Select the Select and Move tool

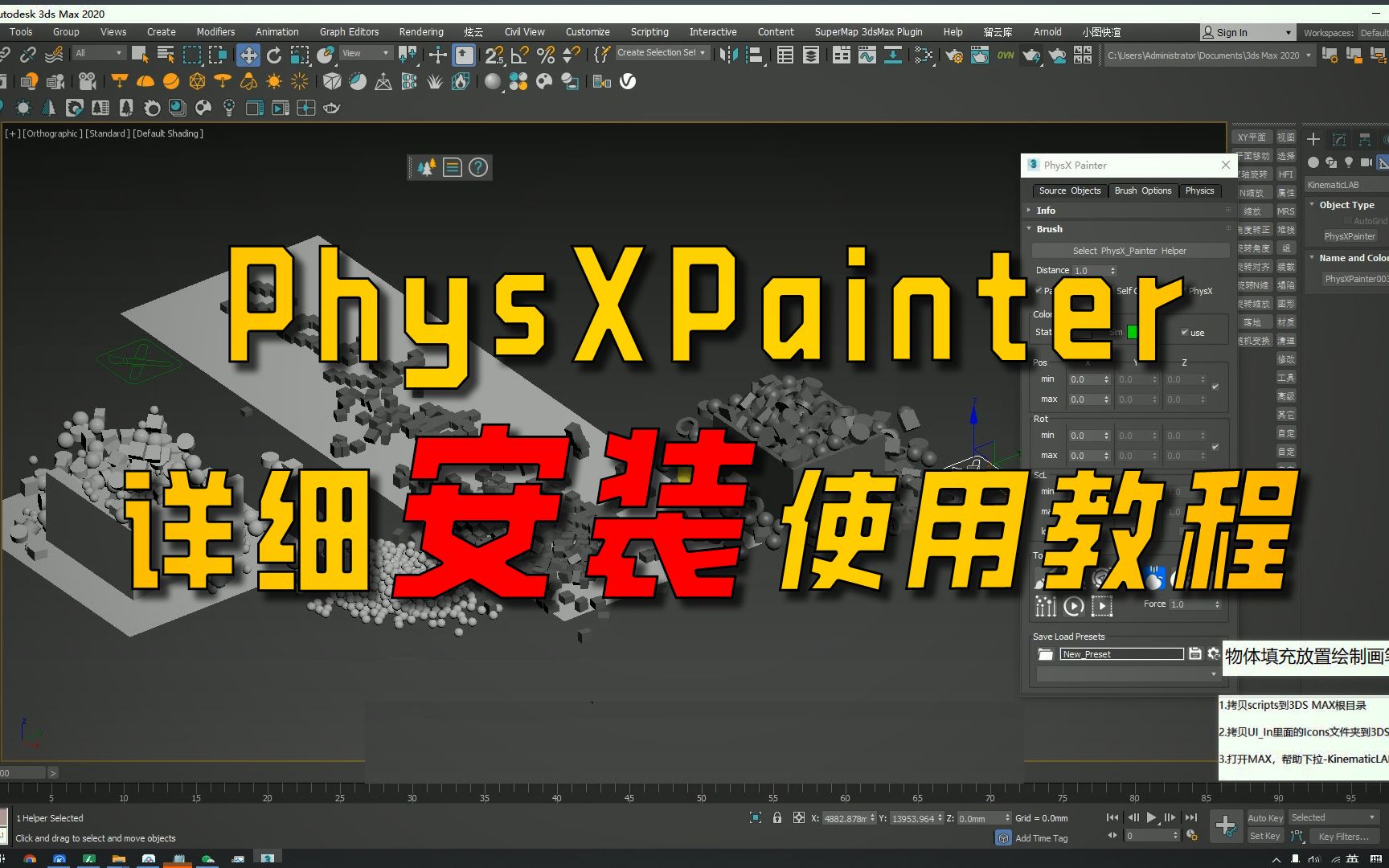(x=248, y=55)
